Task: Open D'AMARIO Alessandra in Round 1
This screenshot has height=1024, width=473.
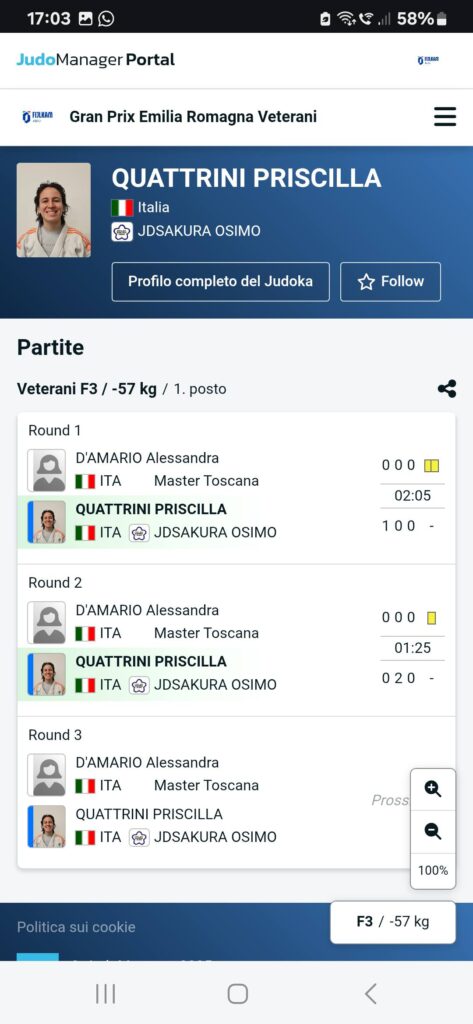Action: point(147,458)
